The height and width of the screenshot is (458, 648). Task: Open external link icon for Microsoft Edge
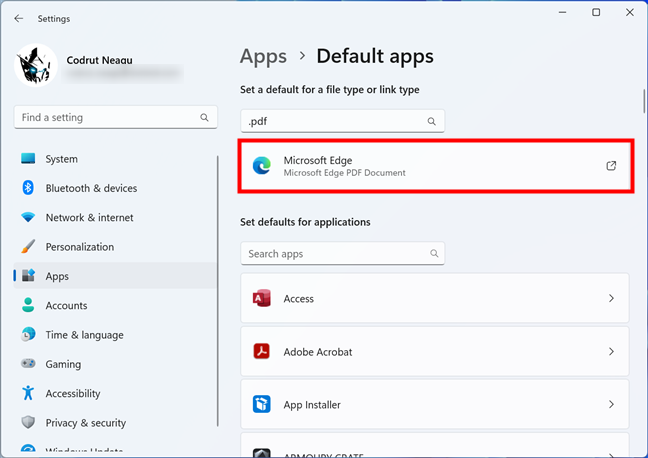(x=611, y=166)
